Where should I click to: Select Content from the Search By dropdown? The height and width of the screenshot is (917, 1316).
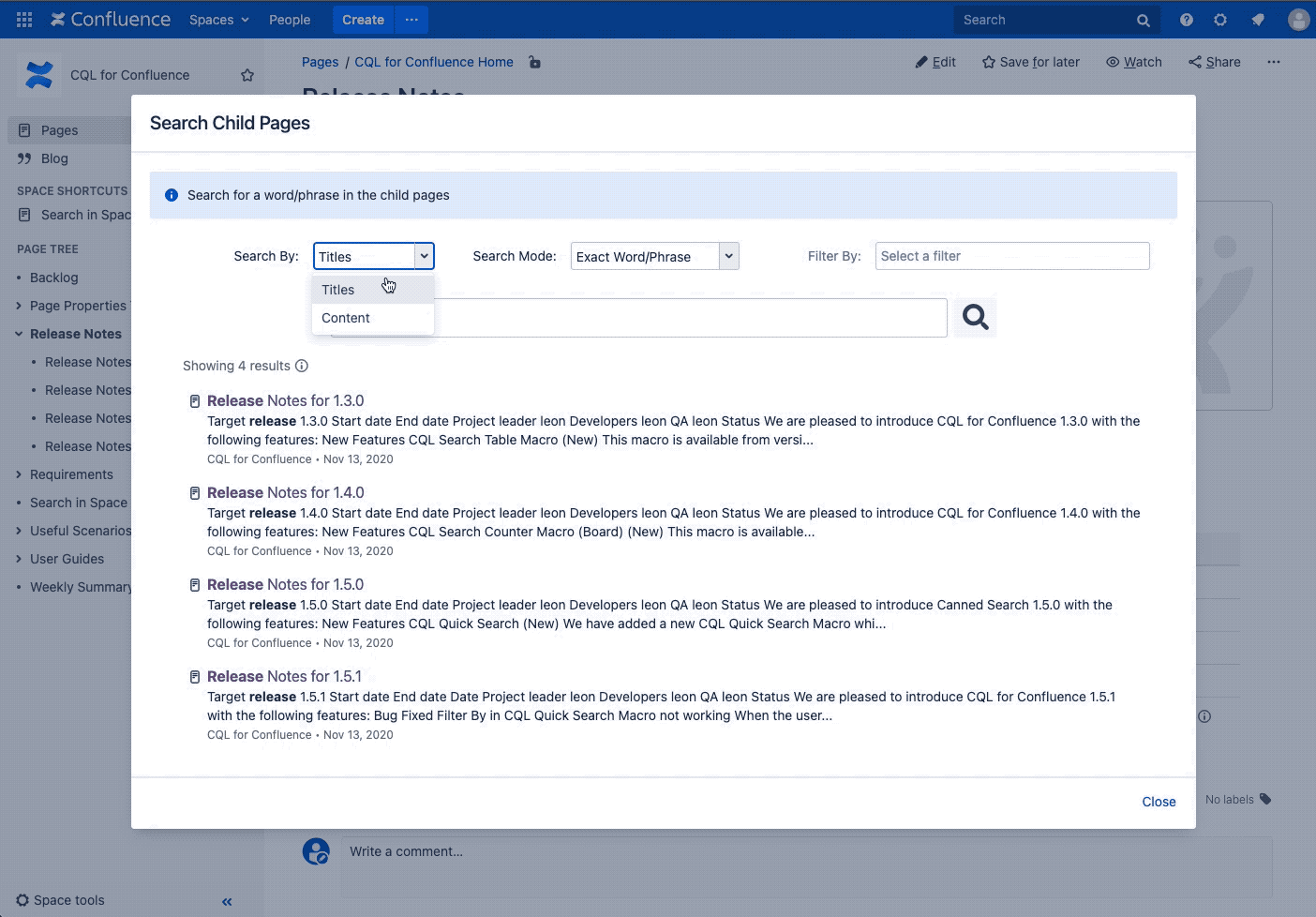point(346,318)
